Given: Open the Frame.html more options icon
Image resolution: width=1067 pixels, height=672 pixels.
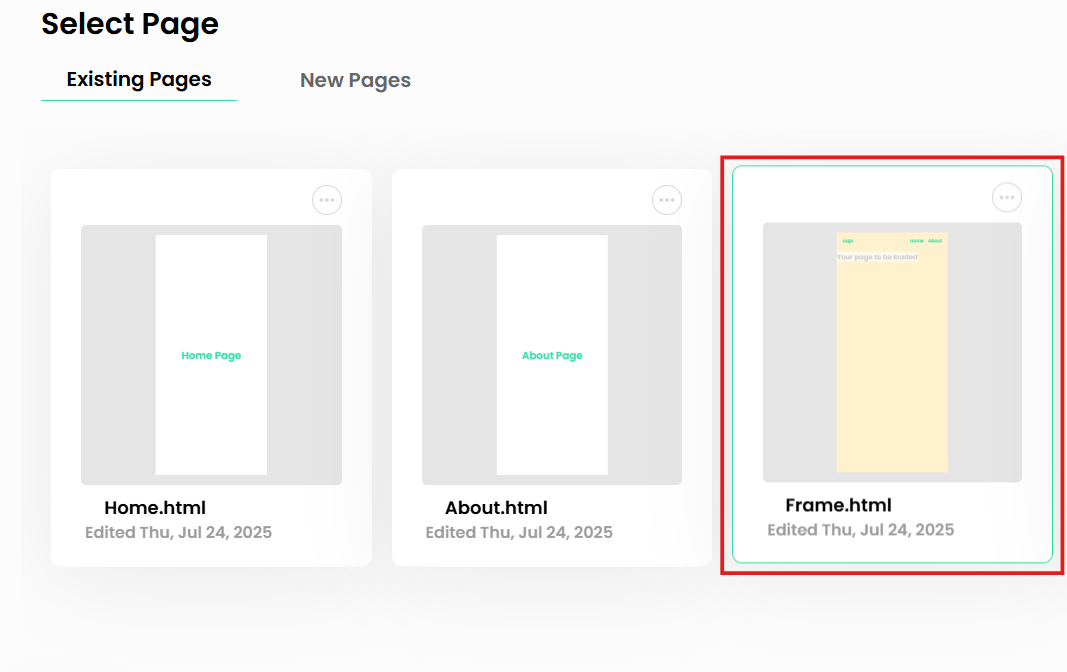Looking at the screenshot, I should coord(1006,197).
